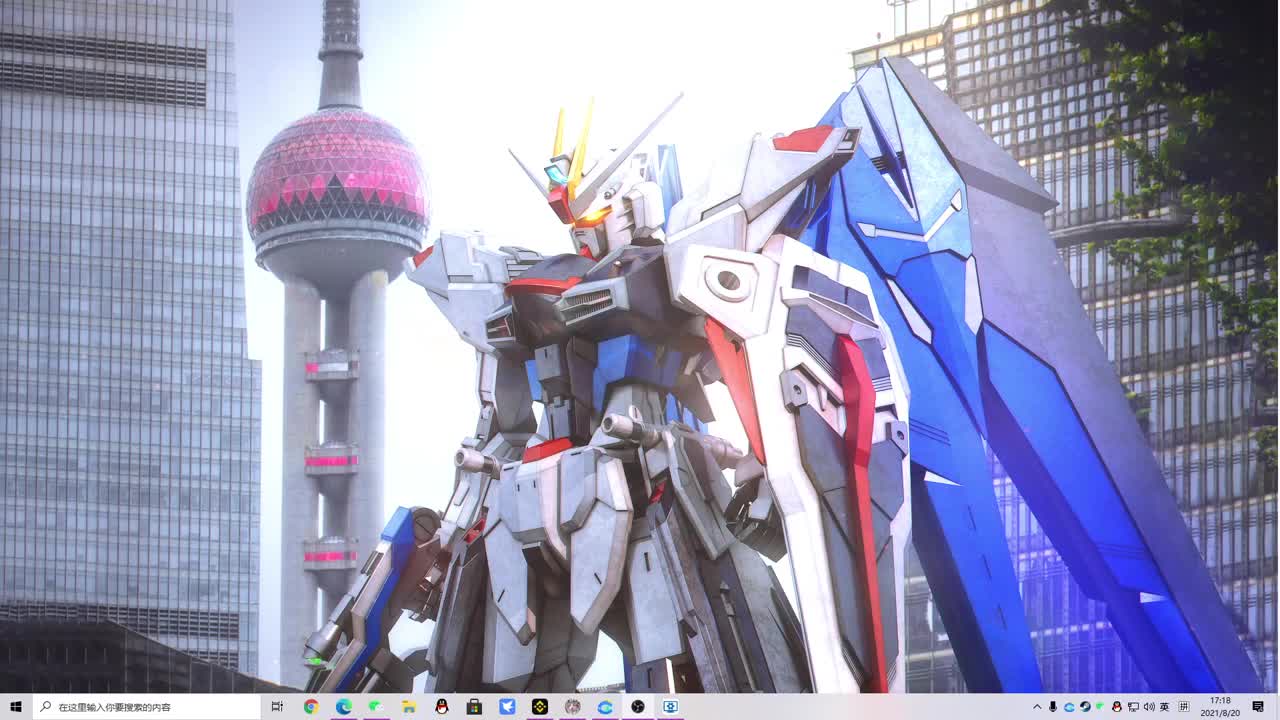Toggle the 英 input language indicator
1280x720 pixels.
1165,706
